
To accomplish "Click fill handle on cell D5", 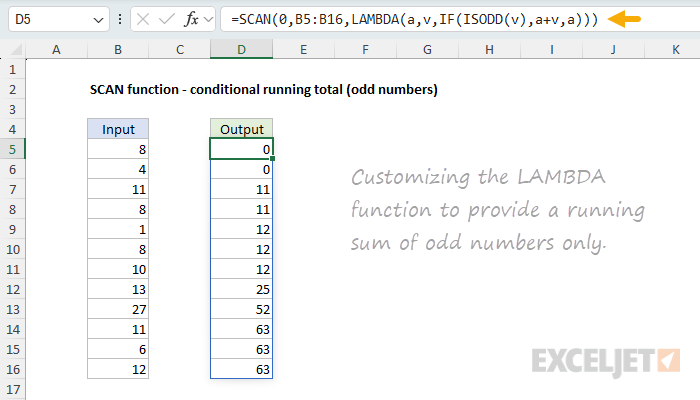I will coord(272,159).
